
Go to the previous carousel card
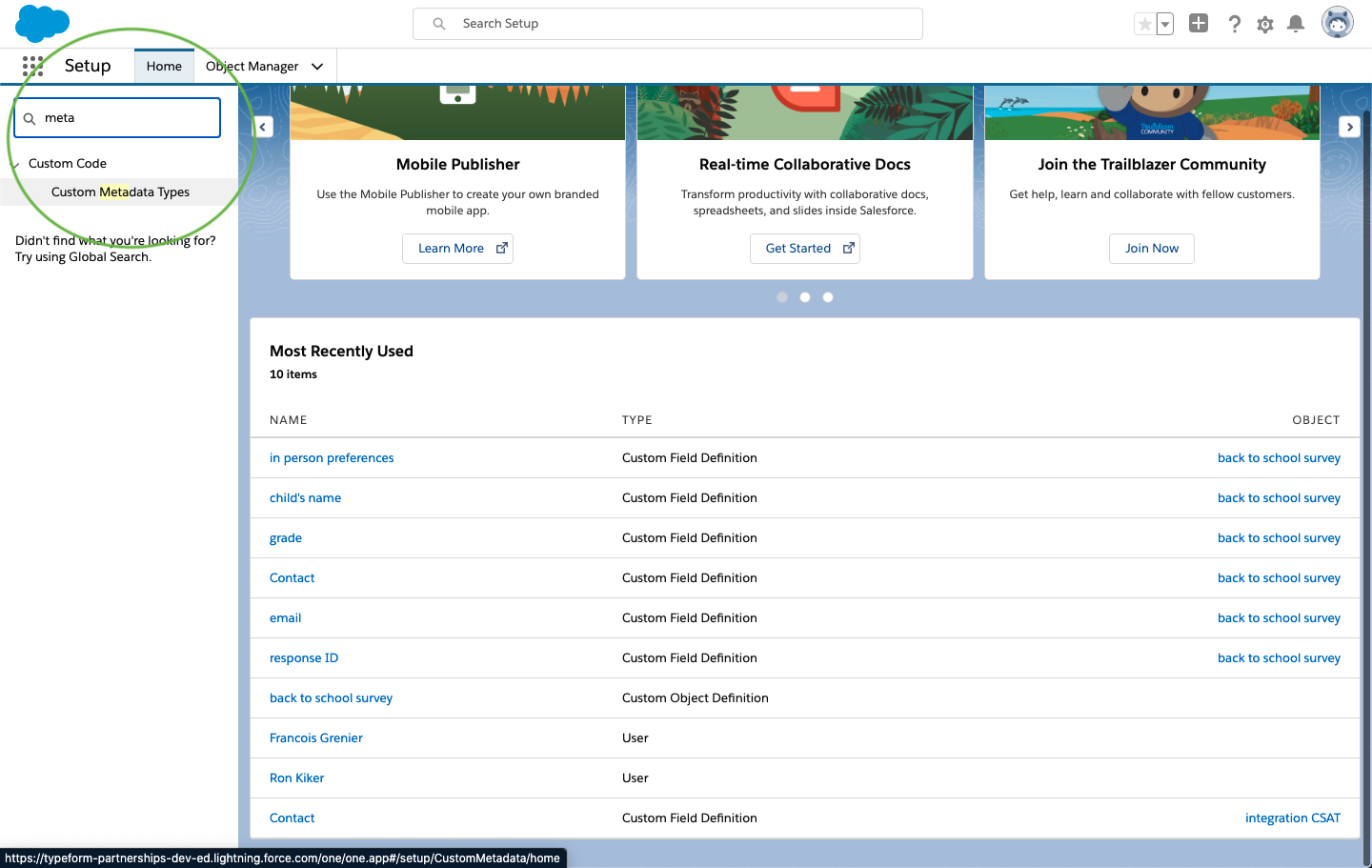click(263, 127)
